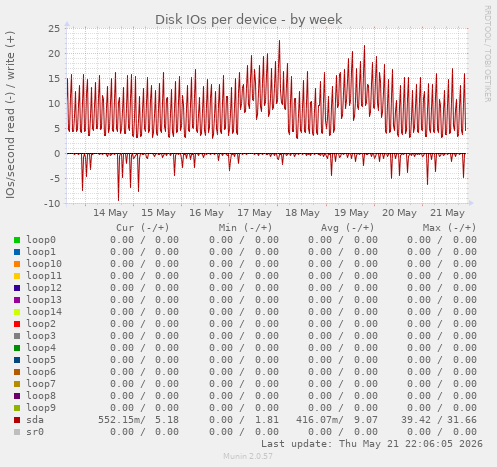Select the loop2 legend label
The image size is (497, 467).
click(x=41, y=324)
